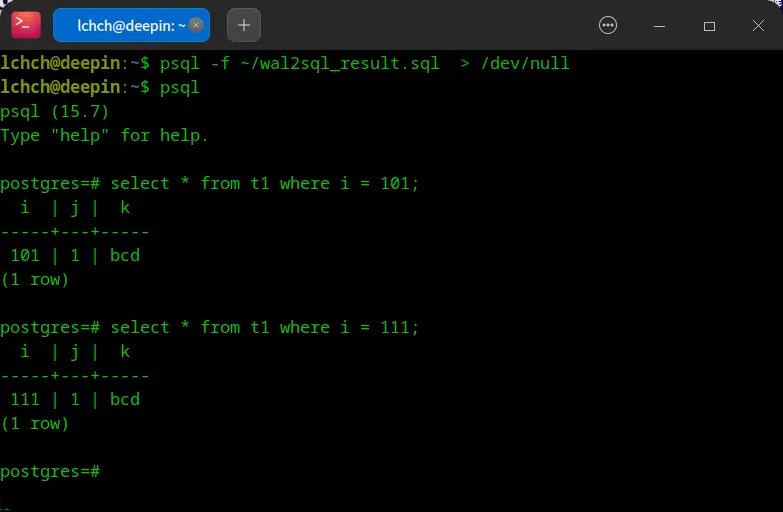Minimize the terminal window

(659, 25)
